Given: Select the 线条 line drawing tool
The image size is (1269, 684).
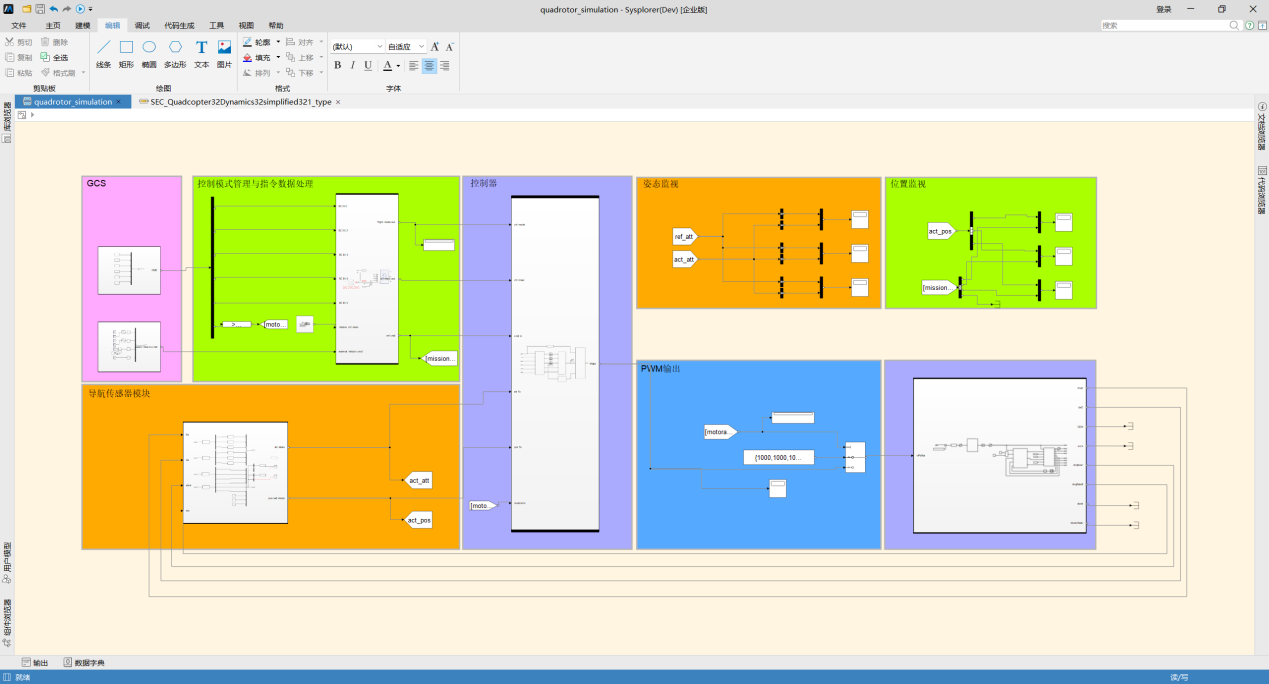Looking at the screenshot, I should click(x=103, y=52).
